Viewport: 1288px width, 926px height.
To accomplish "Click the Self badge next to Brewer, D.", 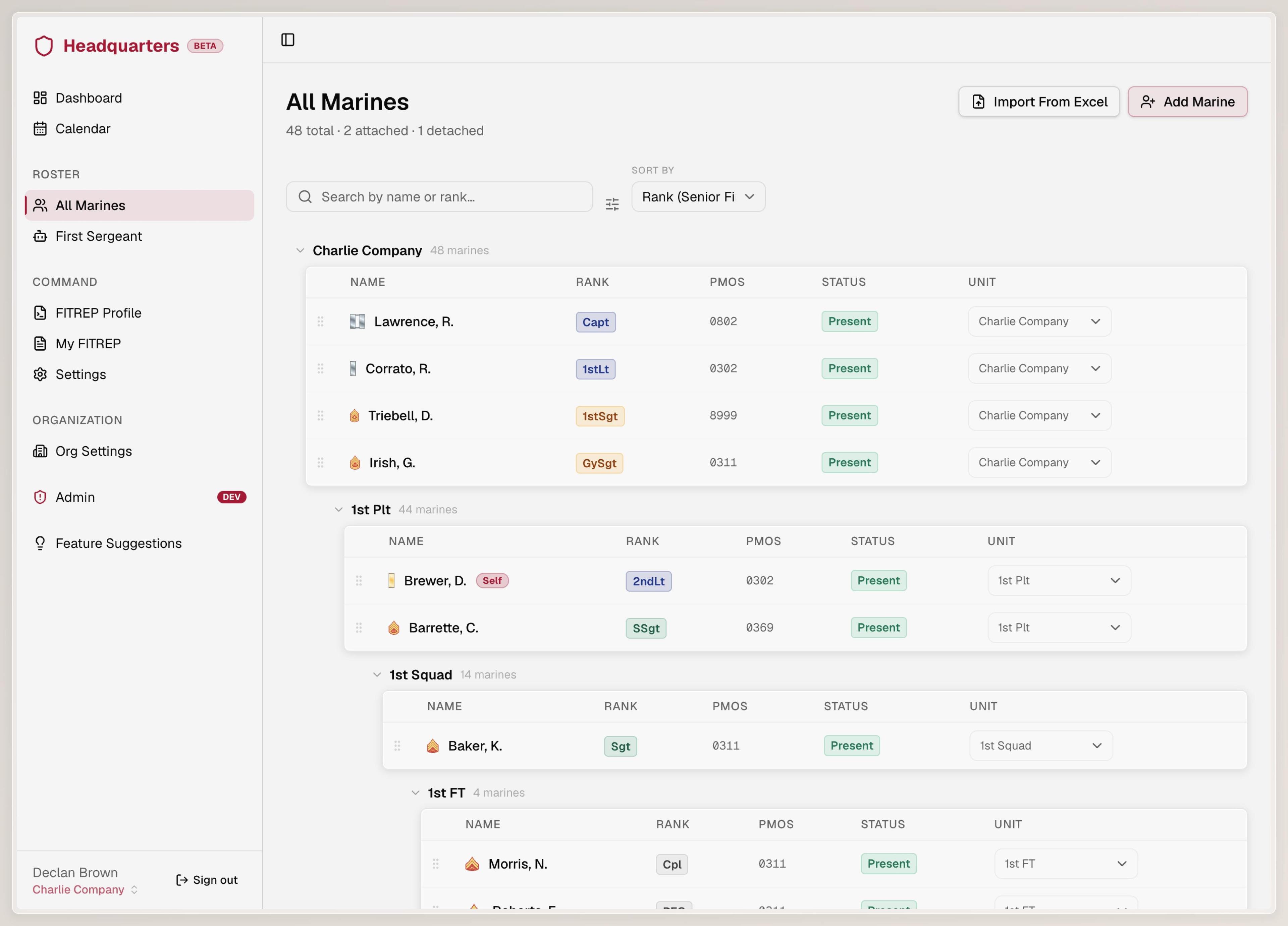I will click(x=492, y=580).
